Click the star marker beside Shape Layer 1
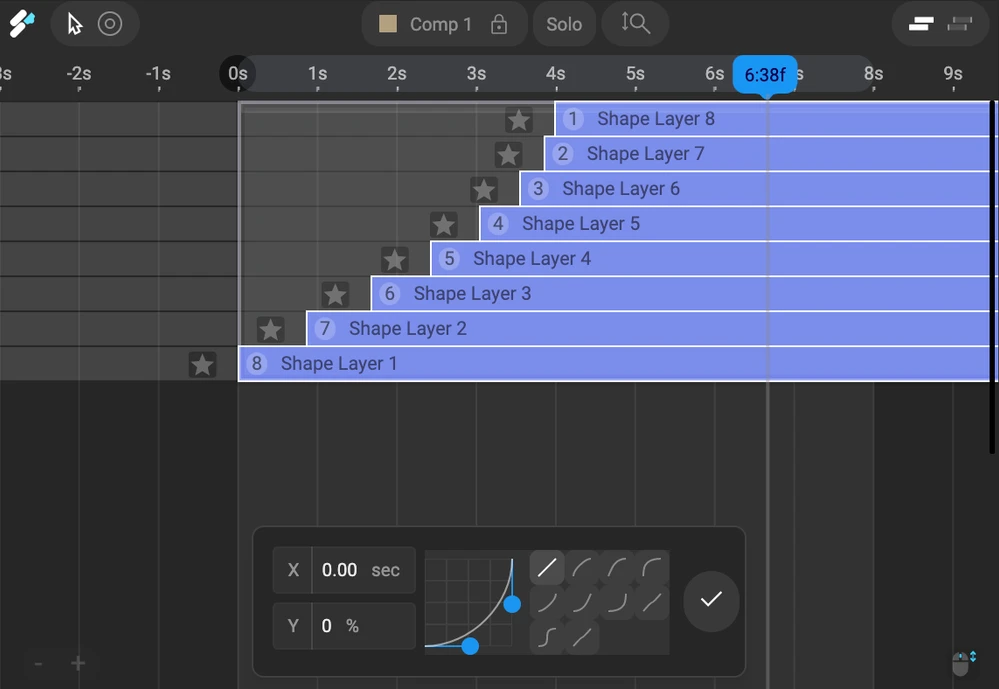The height and width of the screenshot is (689, 999). point(203,365)
